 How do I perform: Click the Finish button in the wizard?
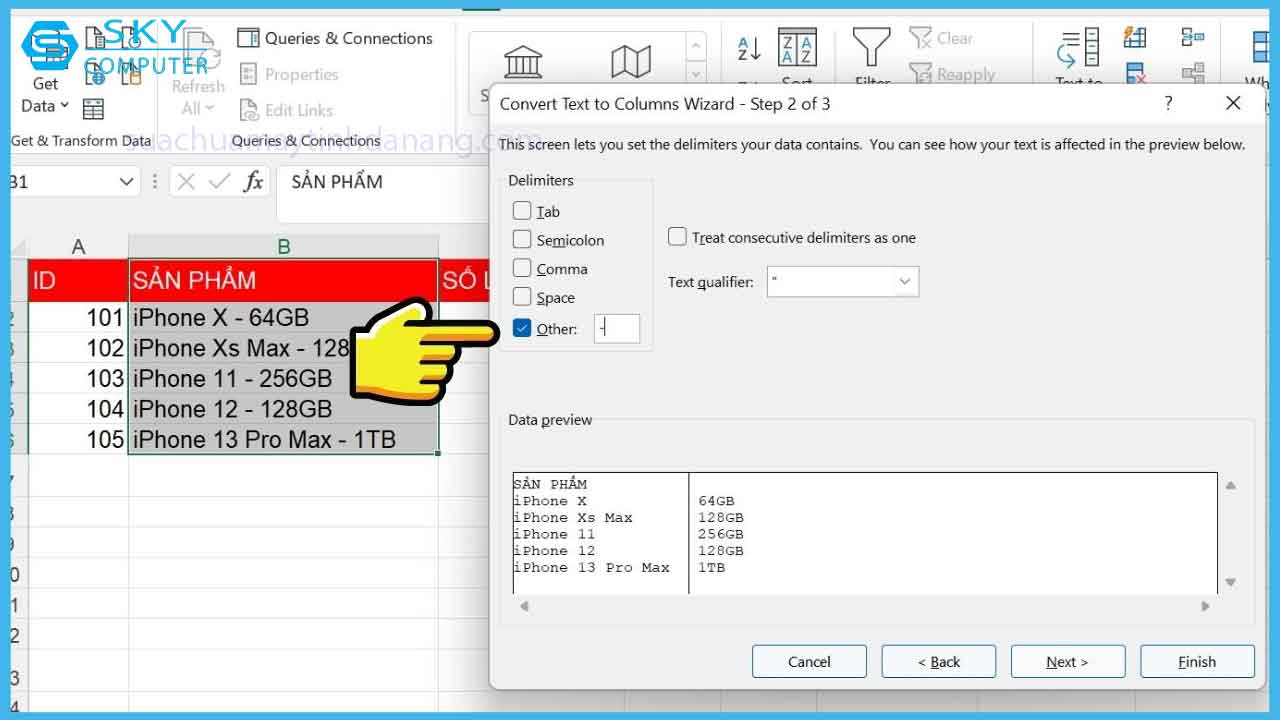pyautogui.click(x=1197, y=662)
